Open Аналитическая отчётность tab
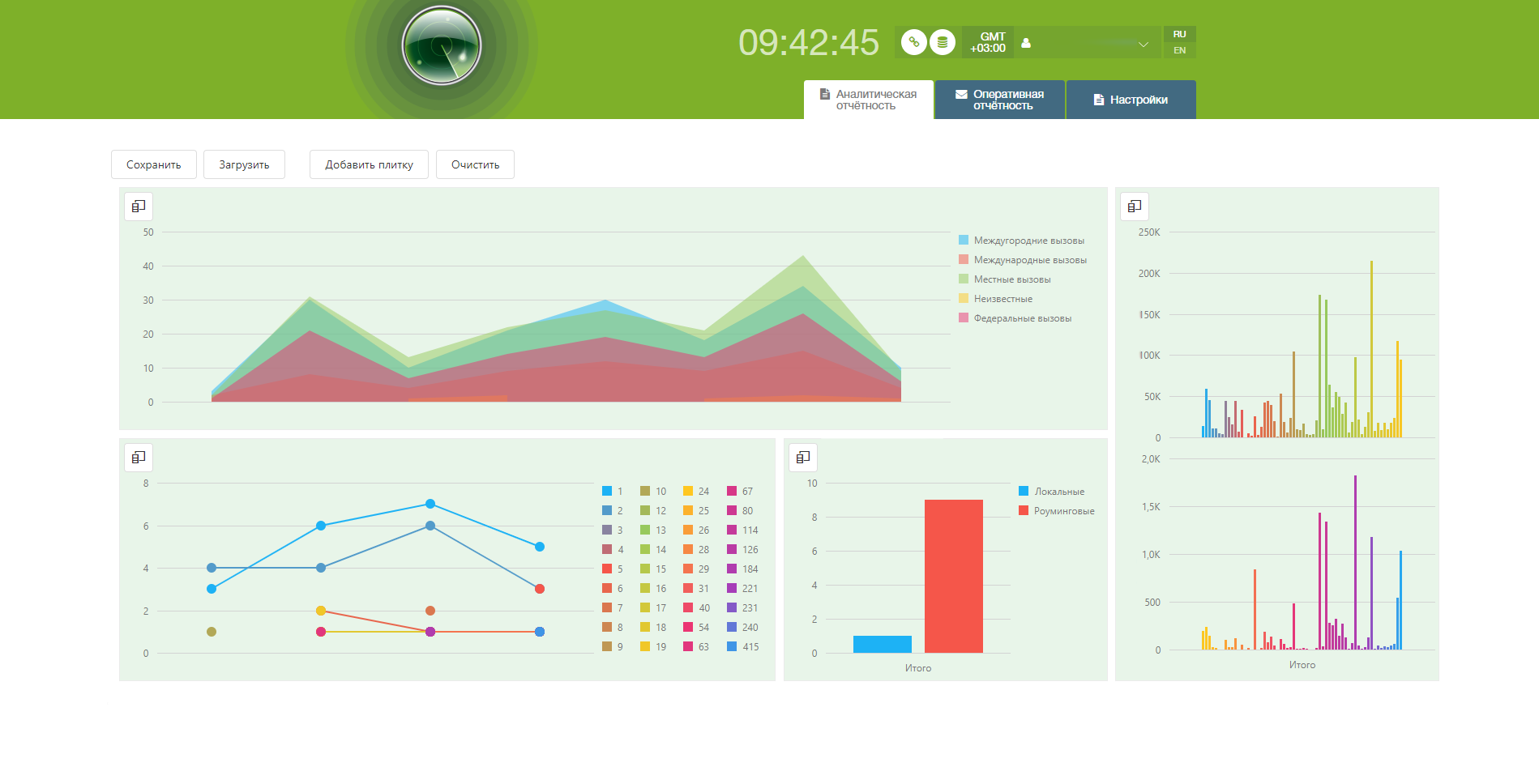1539x784 pixels. point(868,100)
